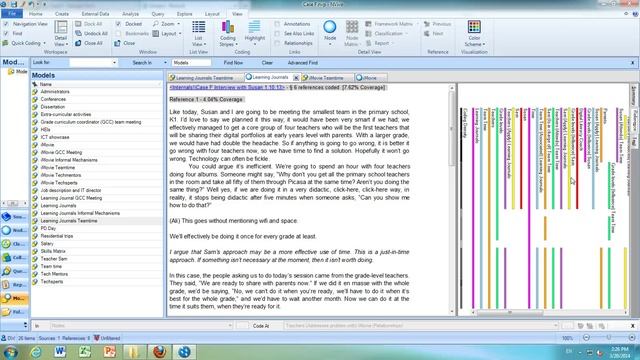The height and width of the screenshot is (360, 640).
Task: Click the detail view vertical scrollbar
Action: tap(451, 129)
